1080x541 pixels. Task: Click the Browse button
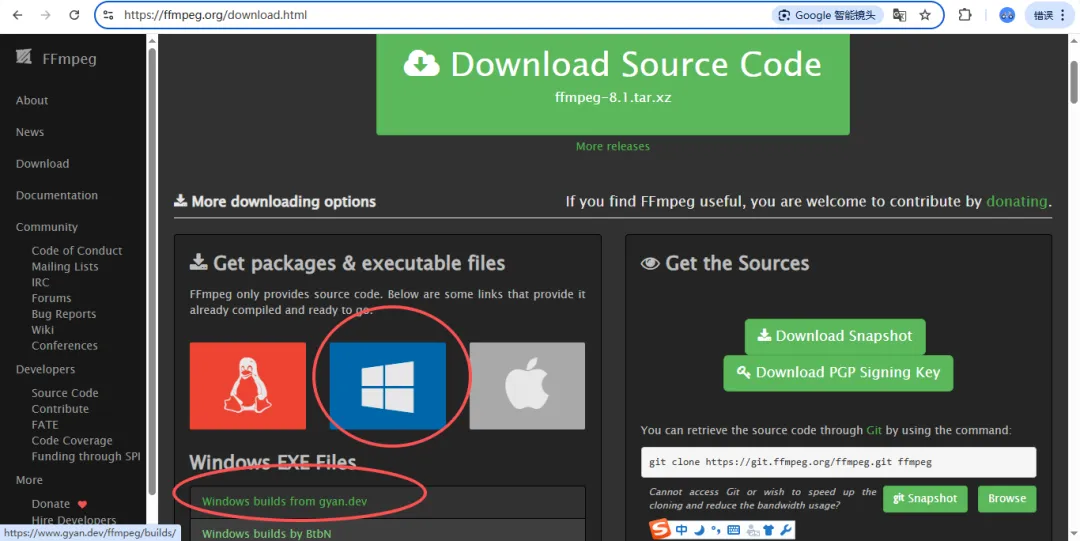click(x=1007, y=499)
